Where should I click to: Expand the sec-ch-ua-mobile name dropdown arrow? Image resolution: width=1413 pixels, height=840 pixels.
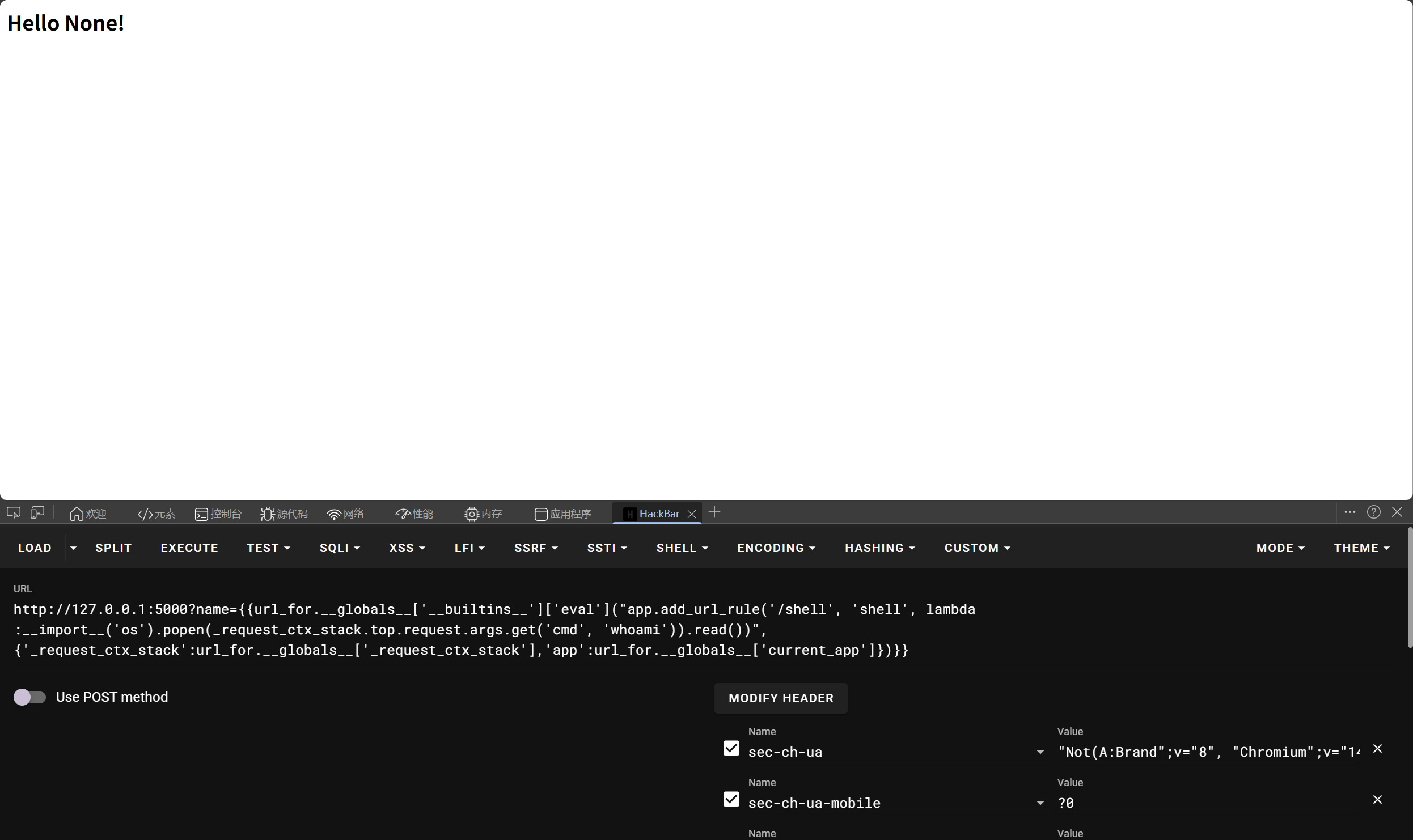(x=1040, y=803)
